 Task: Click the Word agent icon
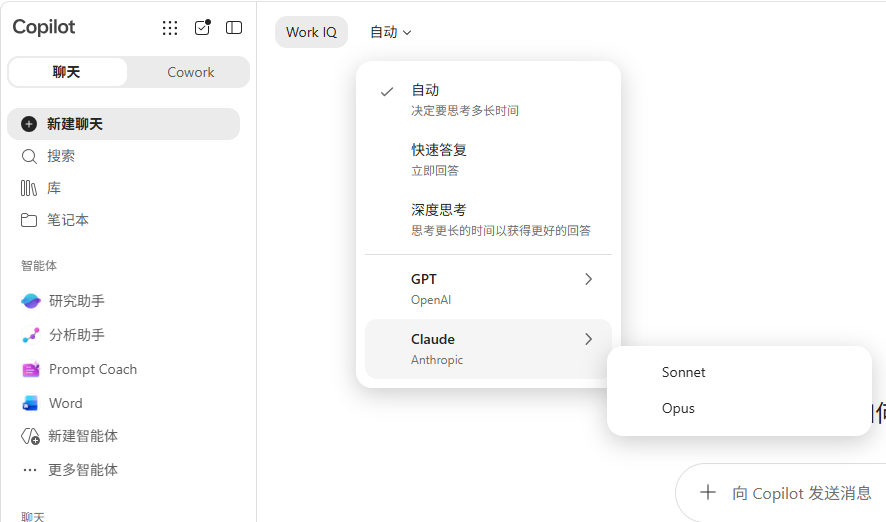(x=31, y=403)
